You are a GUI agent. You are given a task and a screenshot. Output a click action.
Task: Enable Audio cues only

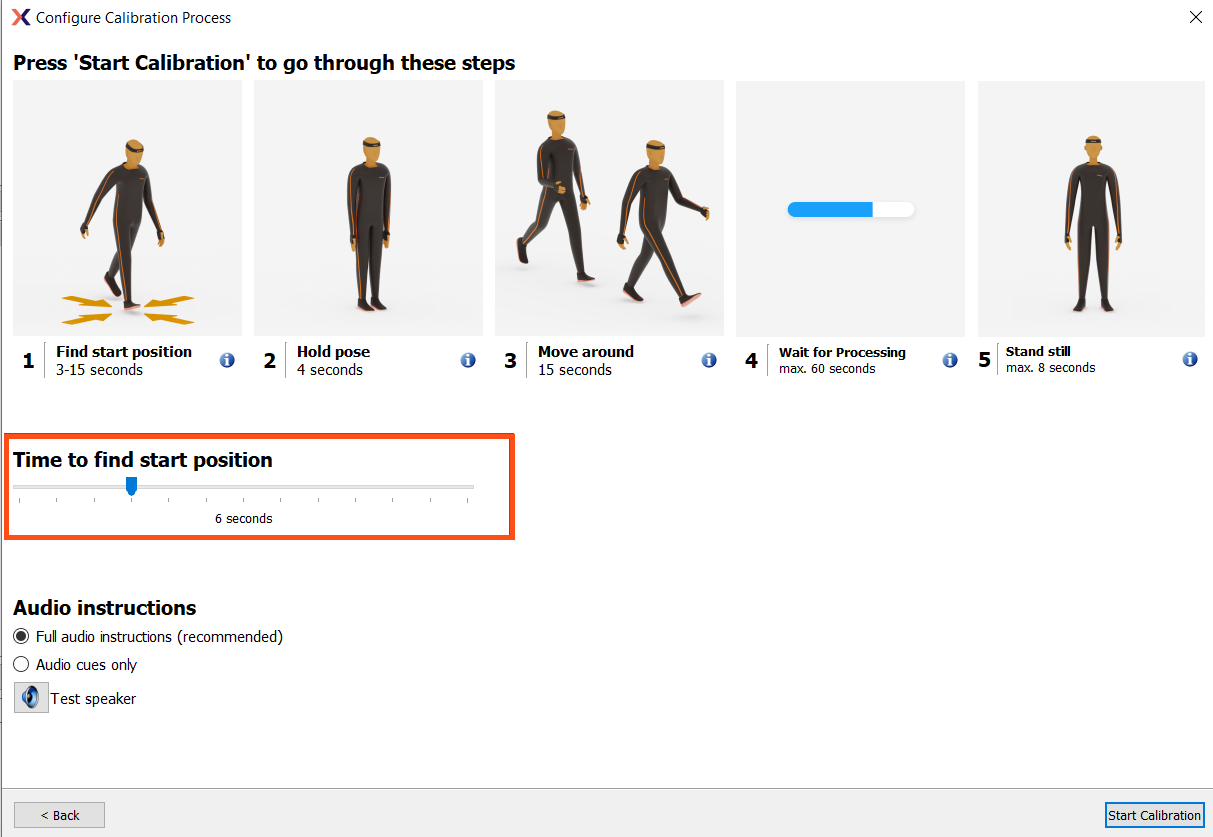point(21,664)
